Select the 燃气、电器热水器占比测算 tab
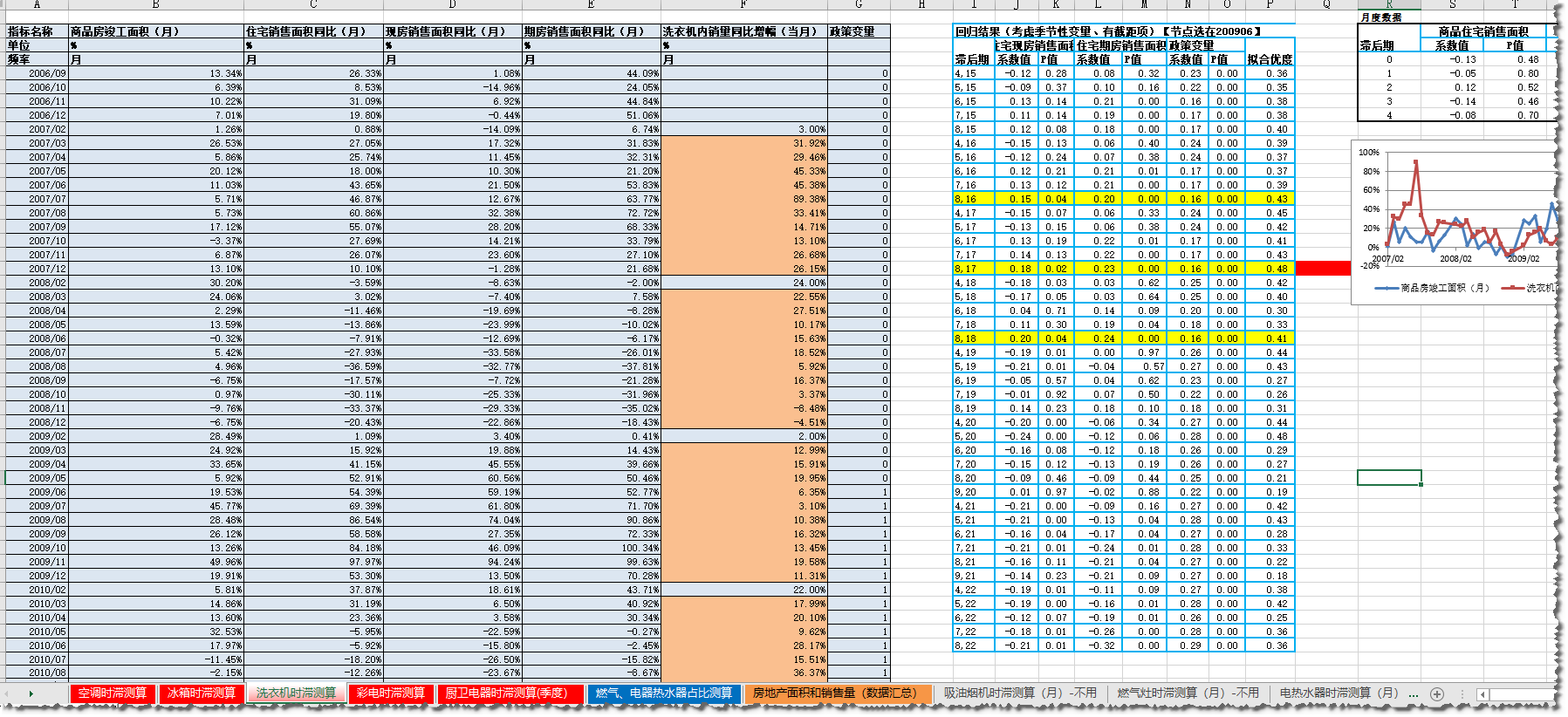The image size is (1568, 717). pyautogui.click(x=664, y=693)
